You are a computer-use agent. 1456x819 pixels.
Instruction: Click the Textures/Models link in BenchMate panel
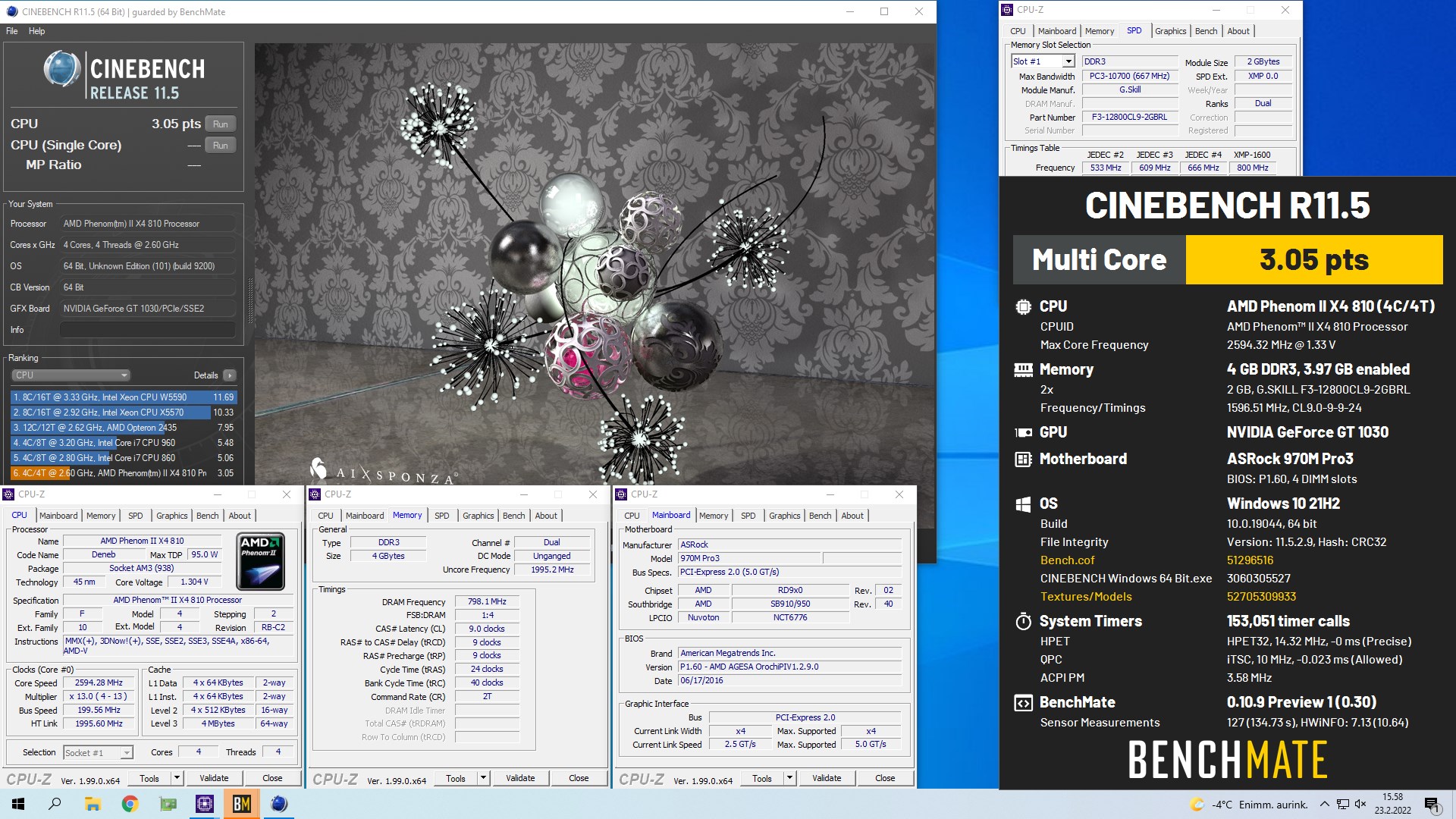pos(1086,597)
